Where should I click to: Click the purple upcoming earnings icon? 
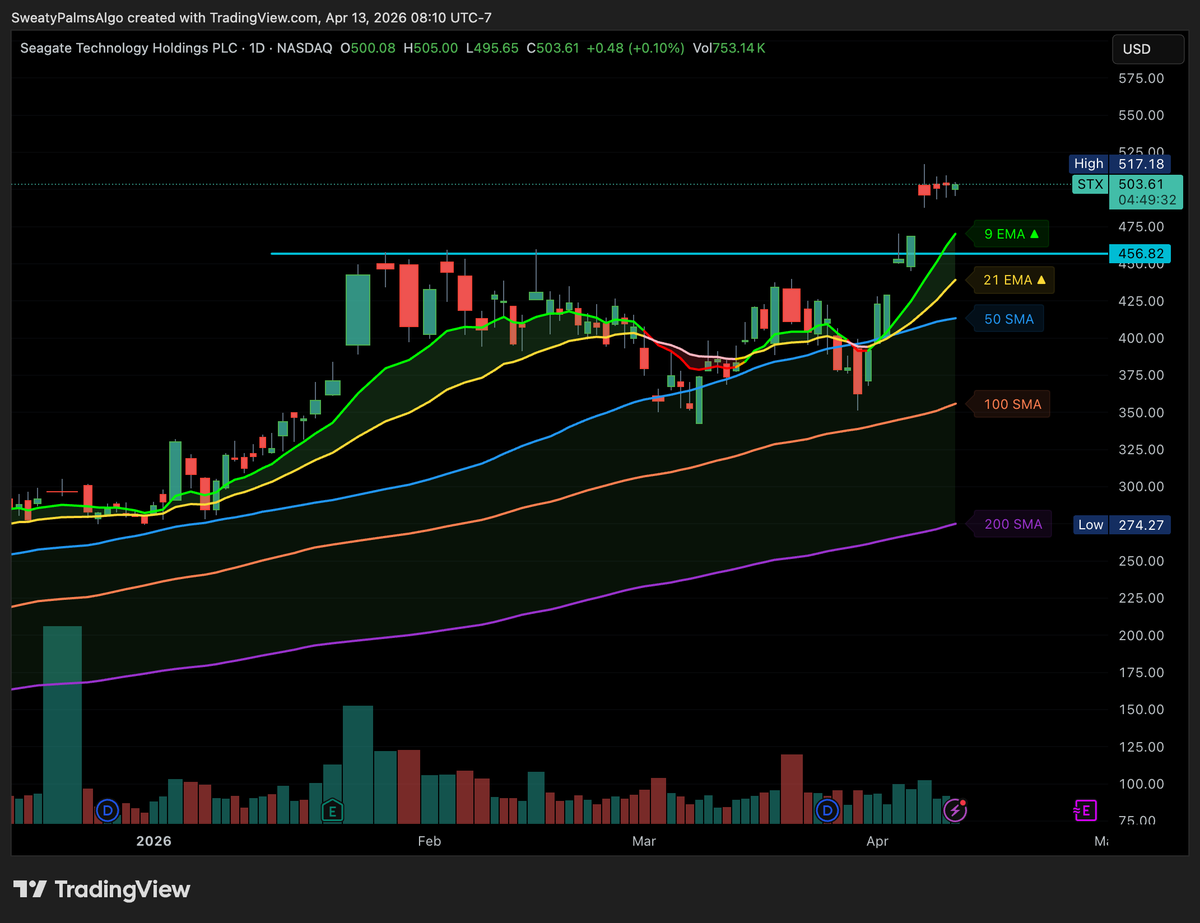click(x=1084, y=810)
